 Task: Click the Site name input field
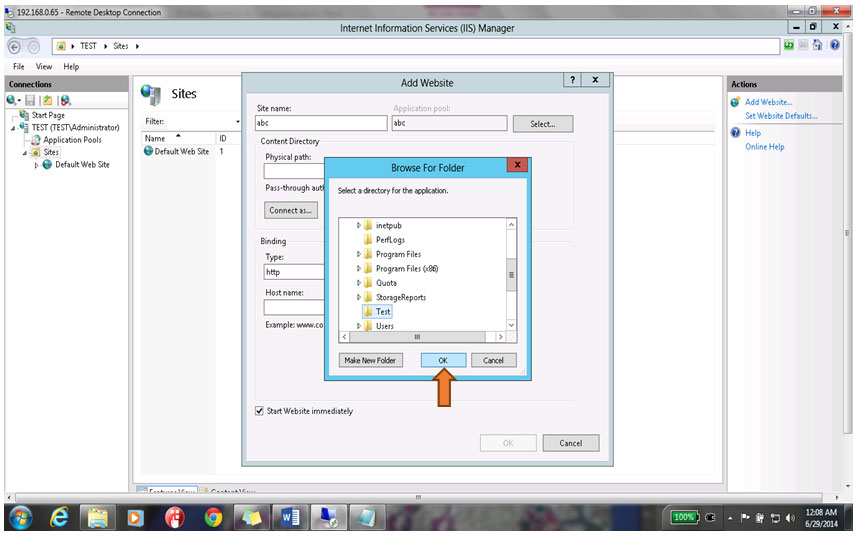(321, 123)
